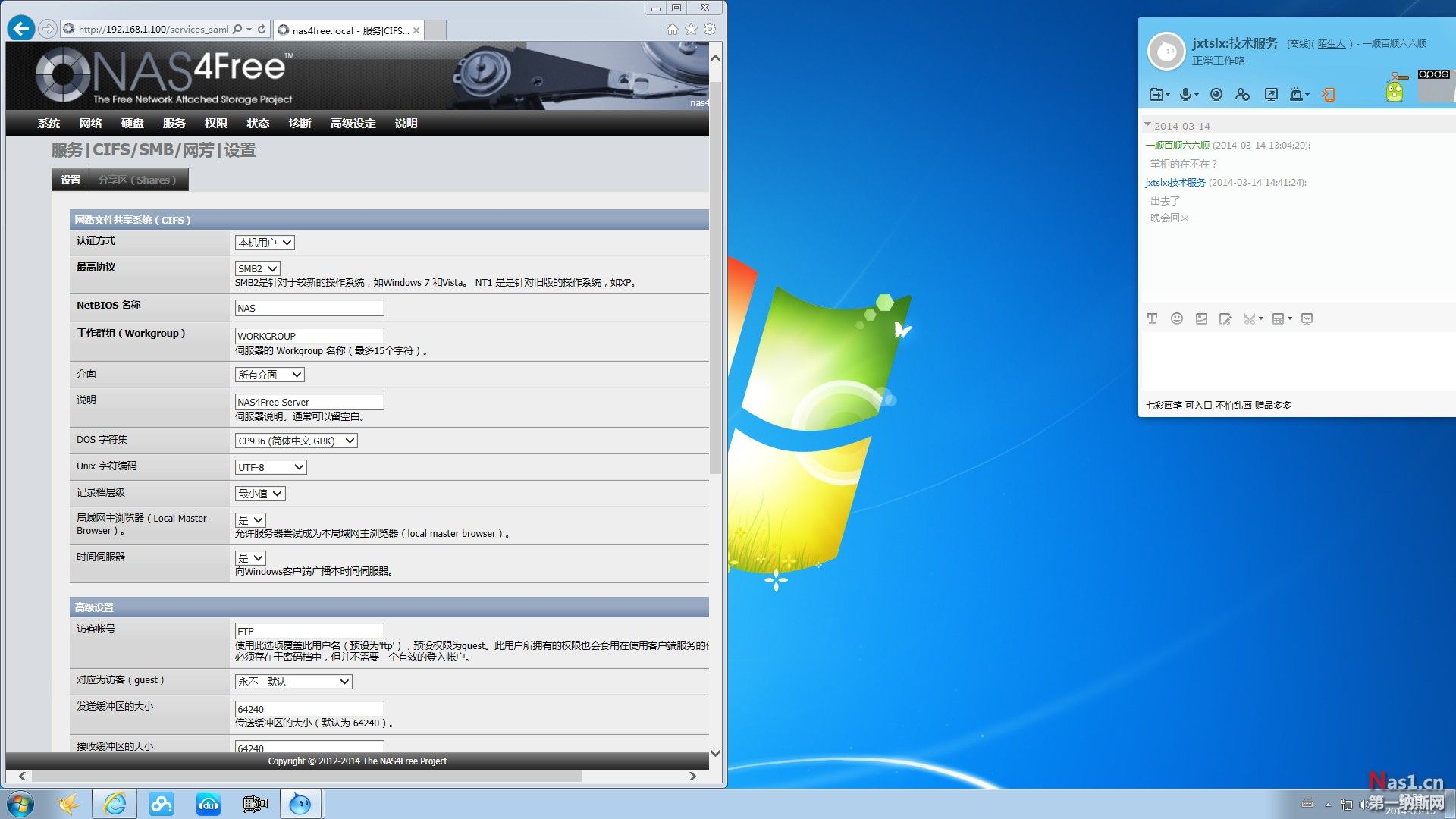
Task: Open the 诊断 menu
Action: point(300,123)
